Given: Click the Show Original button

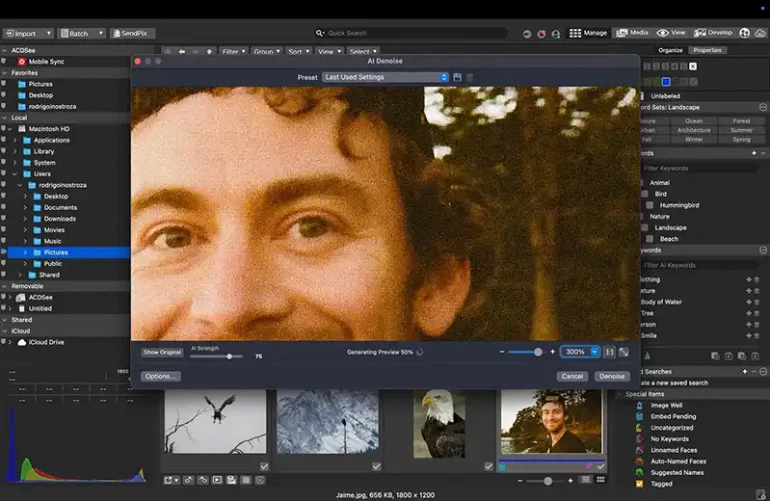Looking at the screenshot, I should click(162, 352).
